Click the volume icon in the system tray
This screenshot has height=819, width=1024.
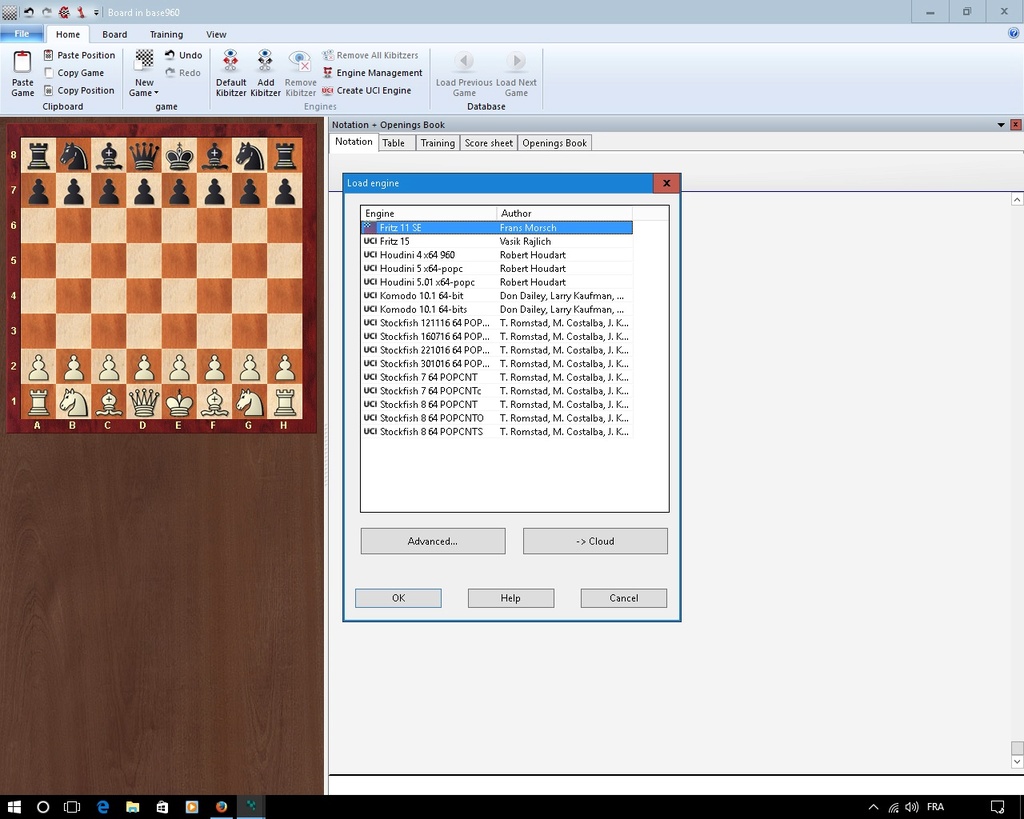point(912,807)
